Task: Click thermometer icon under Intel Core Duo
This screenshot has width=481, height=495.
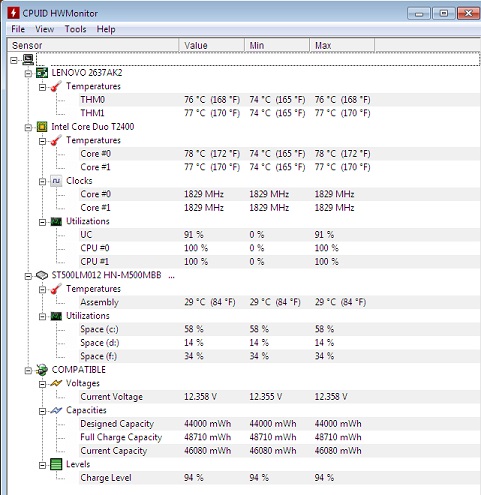Action: coord(56,140)
